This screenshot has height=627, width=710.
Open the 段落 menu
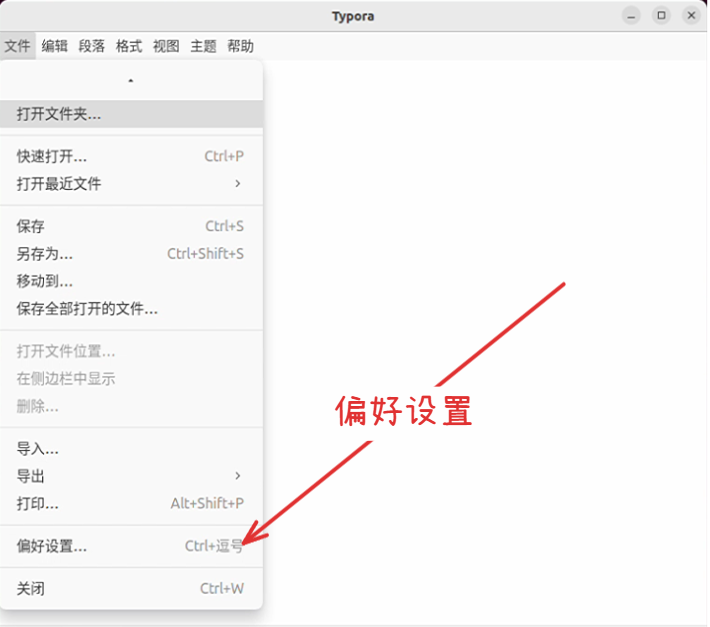tap(91, 46)
